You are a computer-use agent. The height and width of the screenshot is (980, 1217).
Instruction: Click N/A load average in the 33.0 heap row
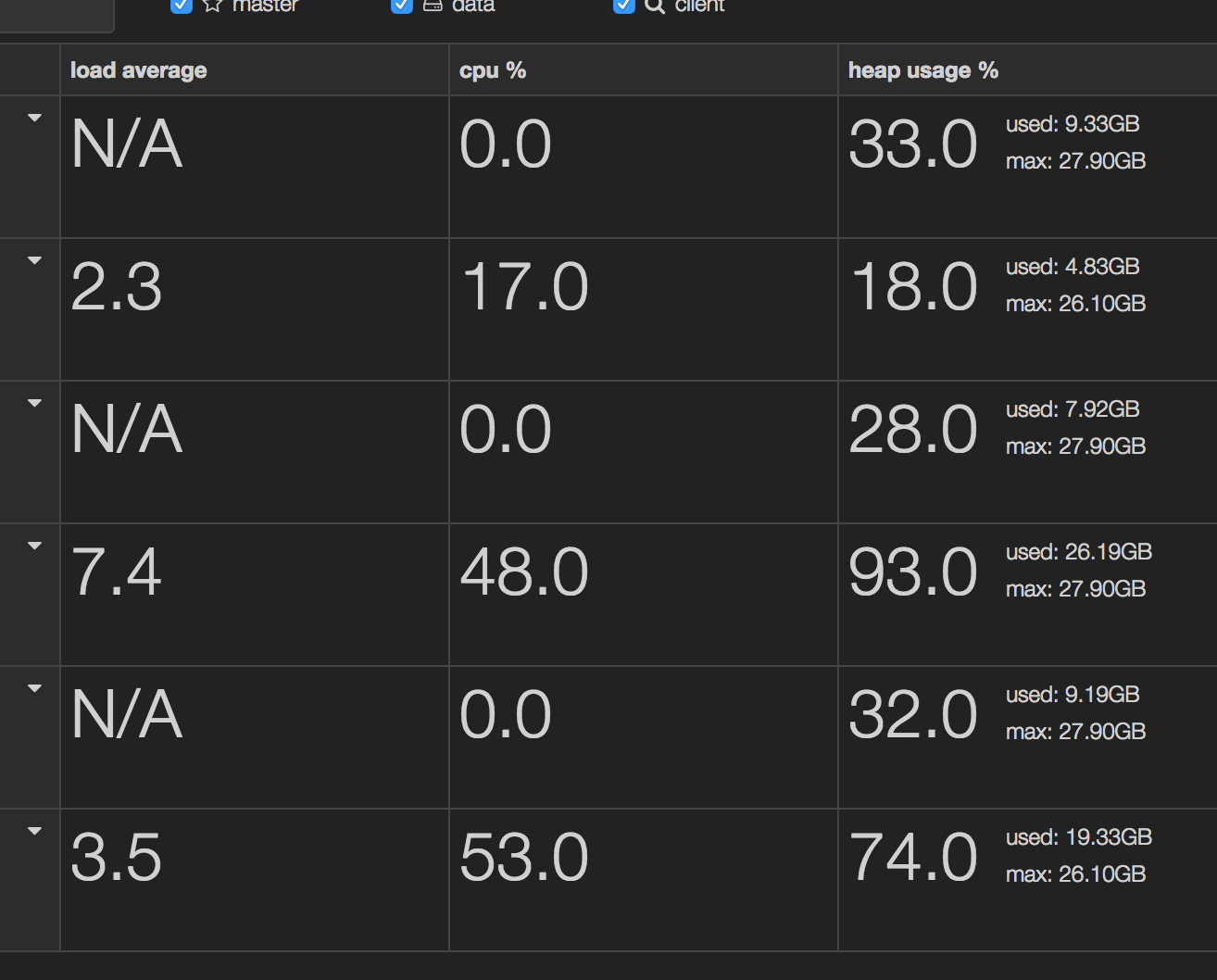(x=127, y=144)
